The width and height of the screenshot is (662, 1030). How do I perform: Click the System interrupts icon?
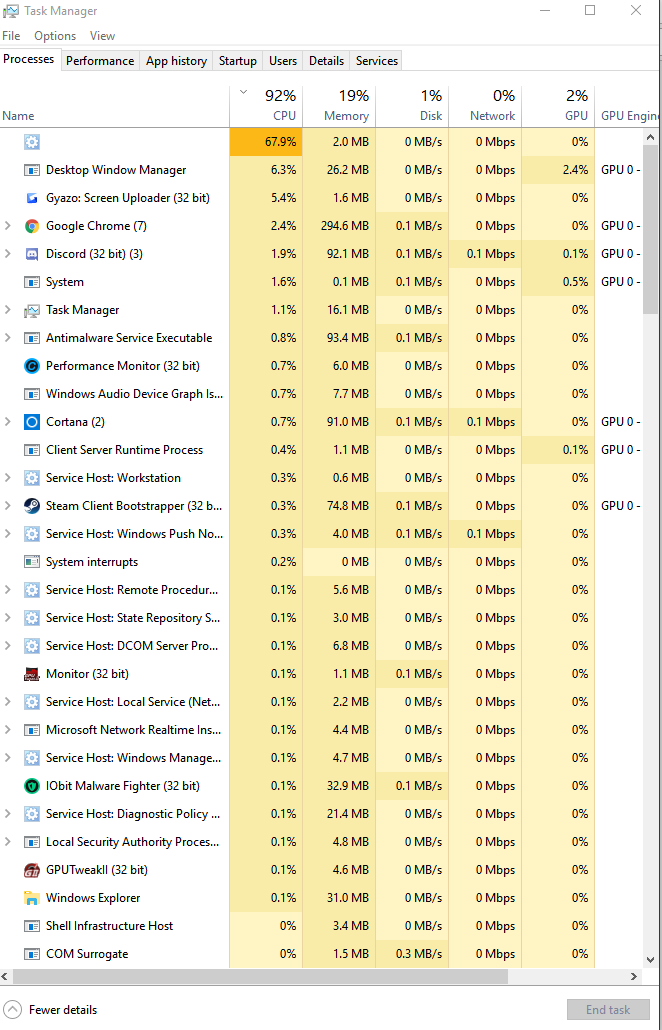click(x=32, y=562)
